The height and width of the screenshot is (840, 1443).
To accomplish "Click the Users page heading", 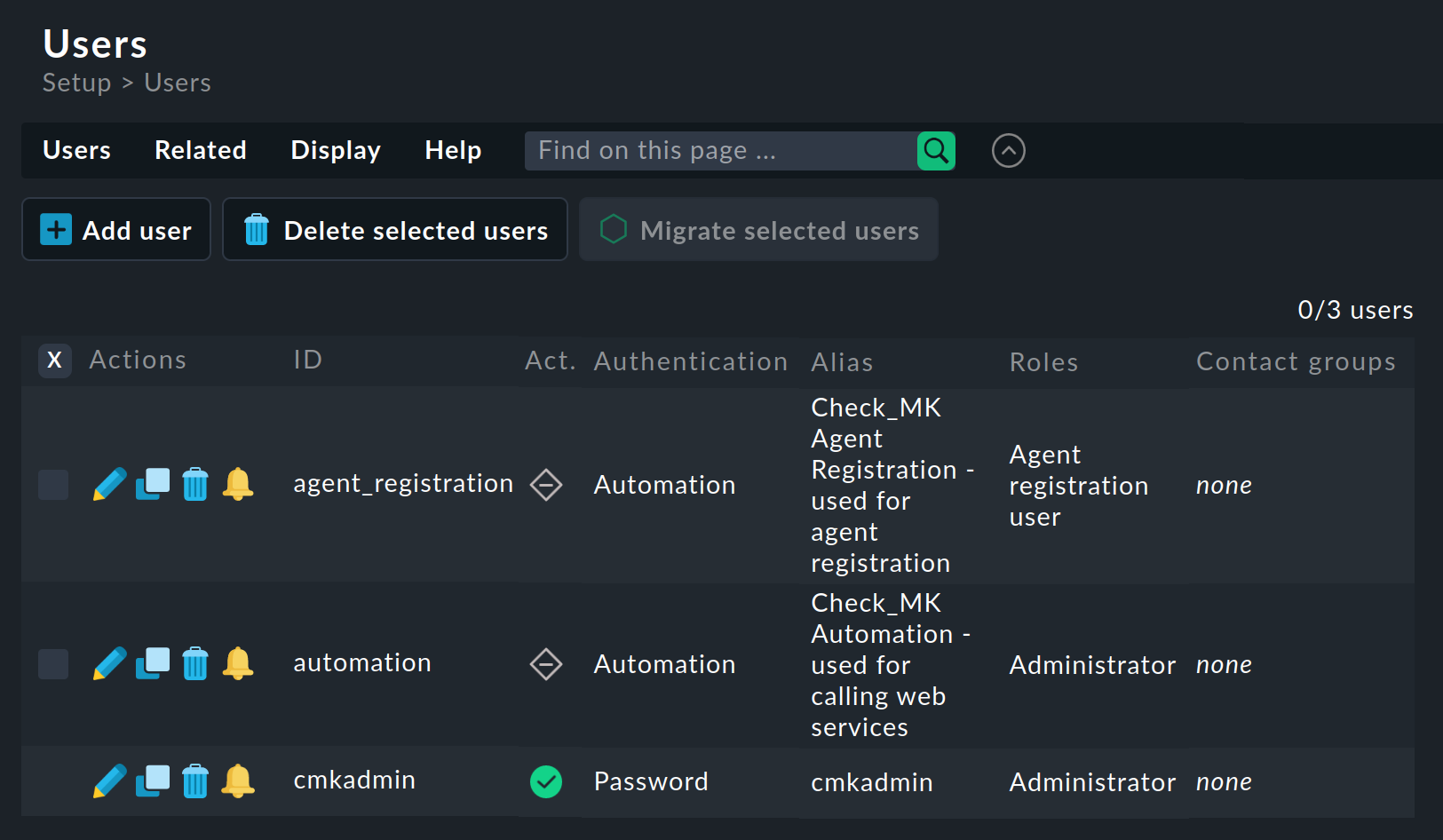I will point(95,44).
